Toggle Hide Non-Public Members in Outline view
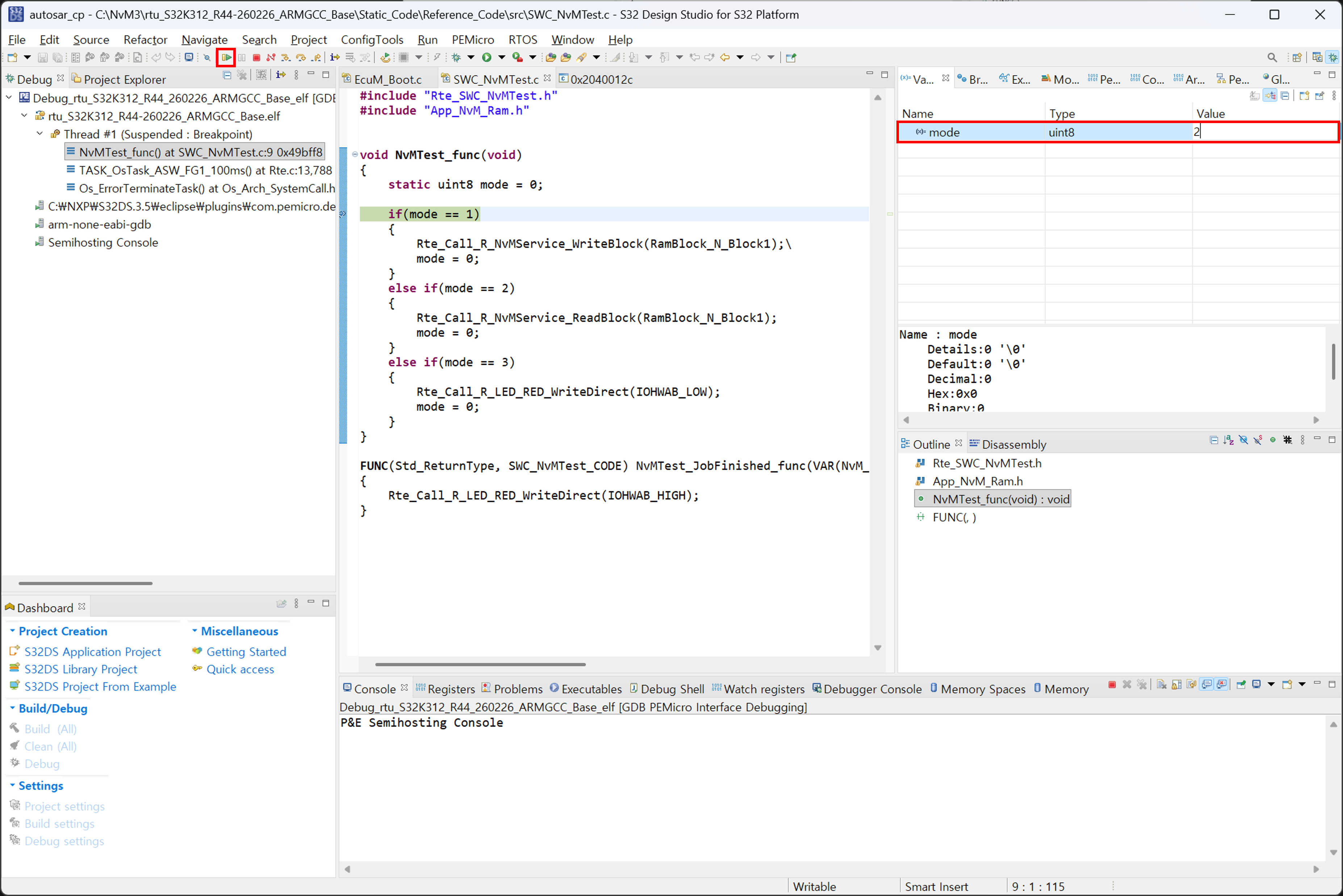Image resolution: width=1343 pixels, height=896 pixels. (x=1273, y=440)
